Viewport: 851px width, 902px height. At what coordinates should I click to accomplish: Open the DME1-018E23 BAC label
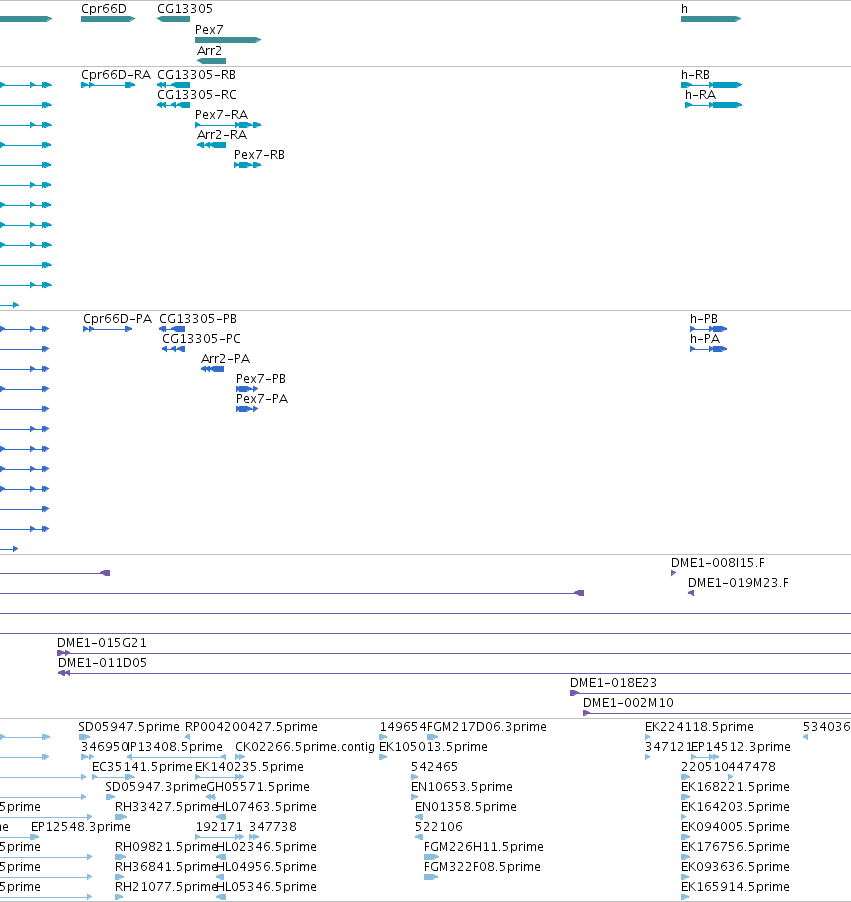(x=613, y=682)
